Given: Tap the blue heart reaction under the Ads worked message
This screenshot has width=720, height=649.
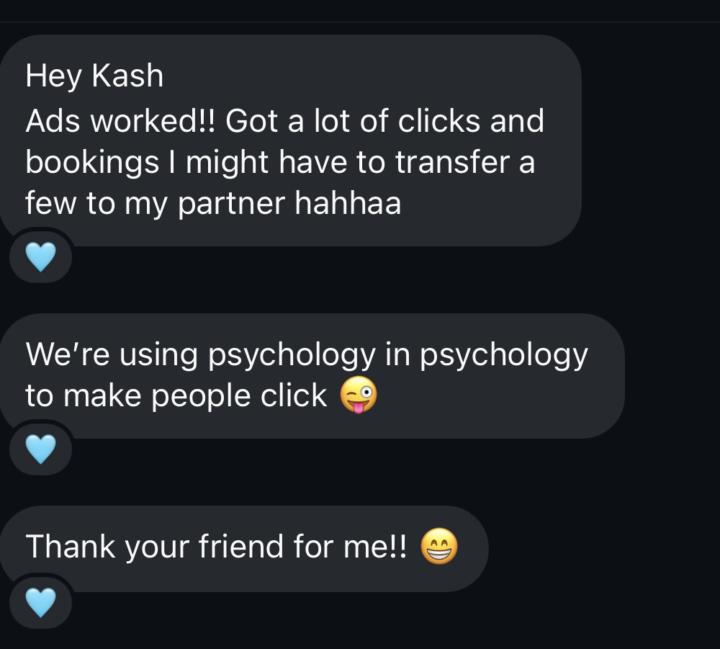Looking at the screenshot, I should point(40,257).
